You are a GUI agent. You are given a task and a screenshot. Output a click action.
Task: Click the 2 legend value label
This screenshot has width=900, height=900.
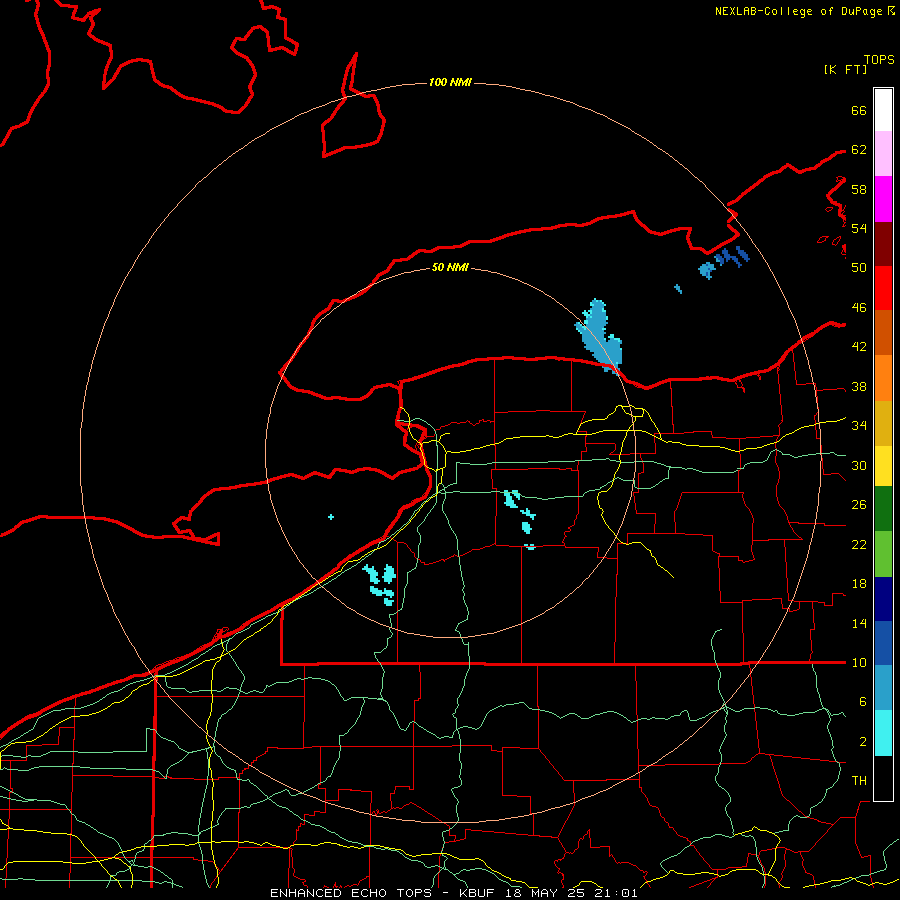coord(862,742)
